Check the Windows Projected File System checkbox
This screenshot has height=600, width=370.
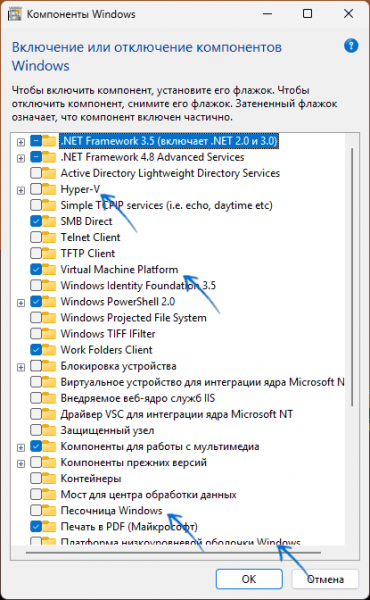[36, 318]
